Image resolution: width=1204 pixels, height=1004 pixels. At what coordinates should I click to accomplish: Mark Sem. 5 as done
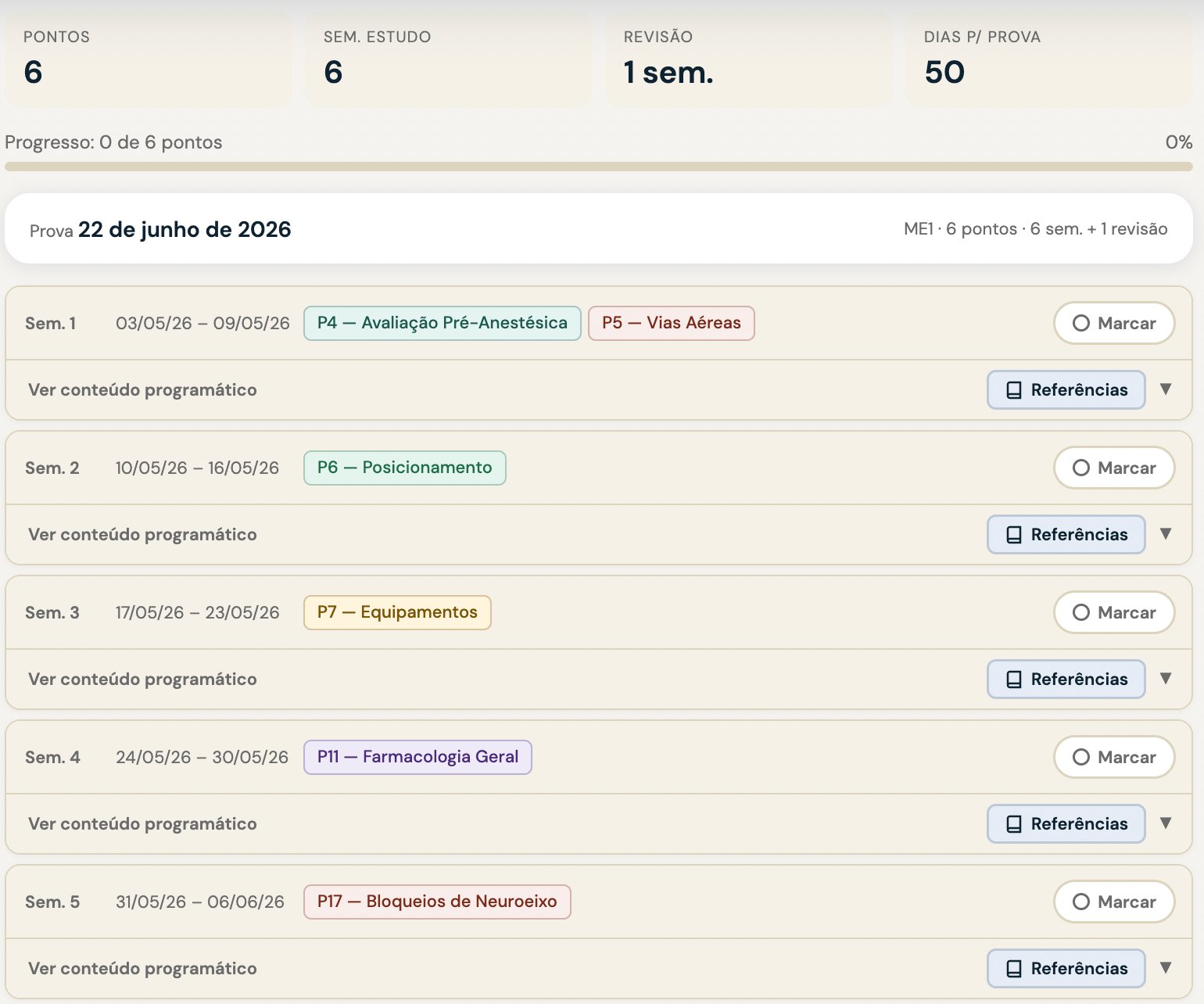pyautogui.click(x=1114, y=902)
